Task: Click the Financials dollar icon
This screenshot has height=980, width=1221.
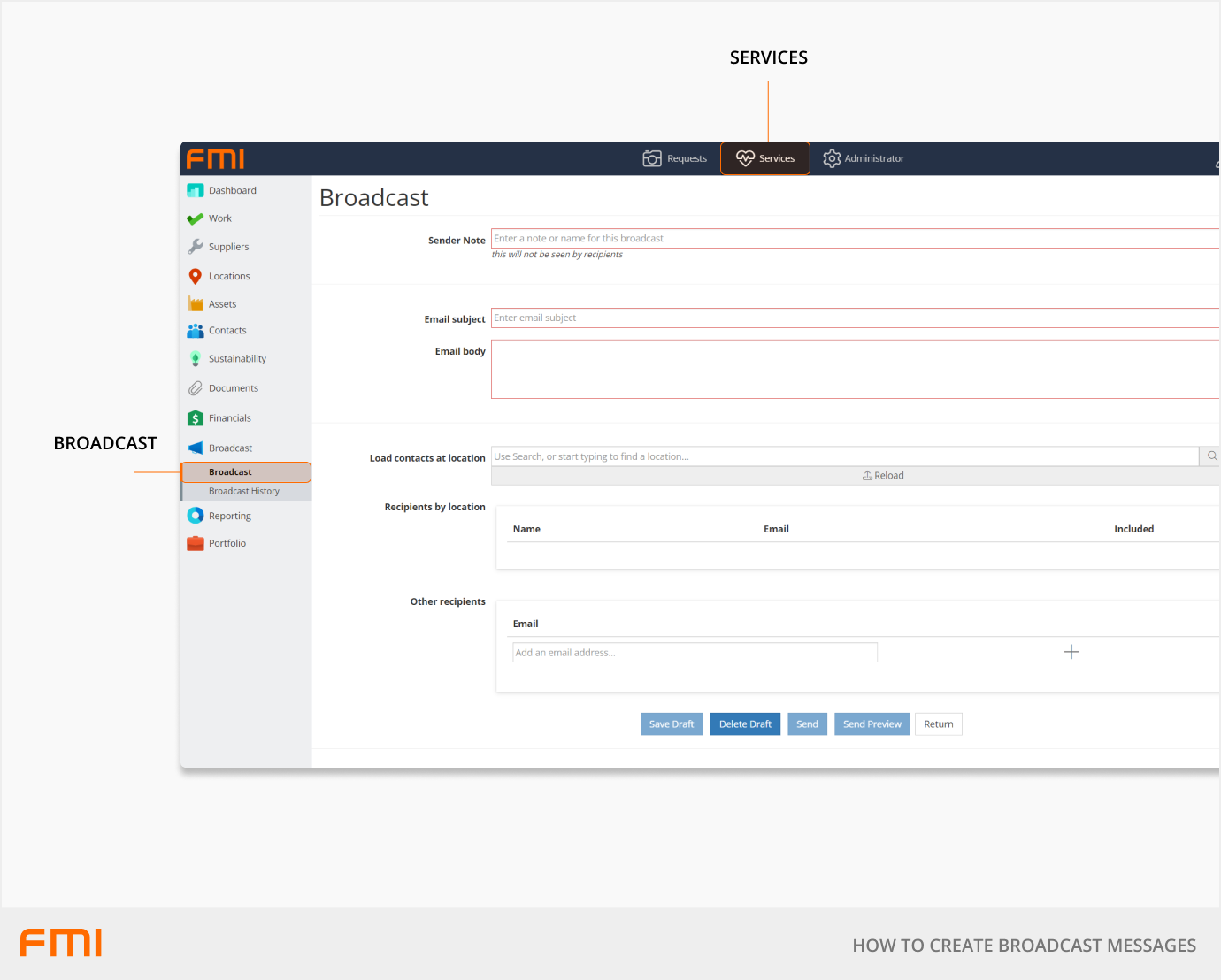Action: point(196,418)
